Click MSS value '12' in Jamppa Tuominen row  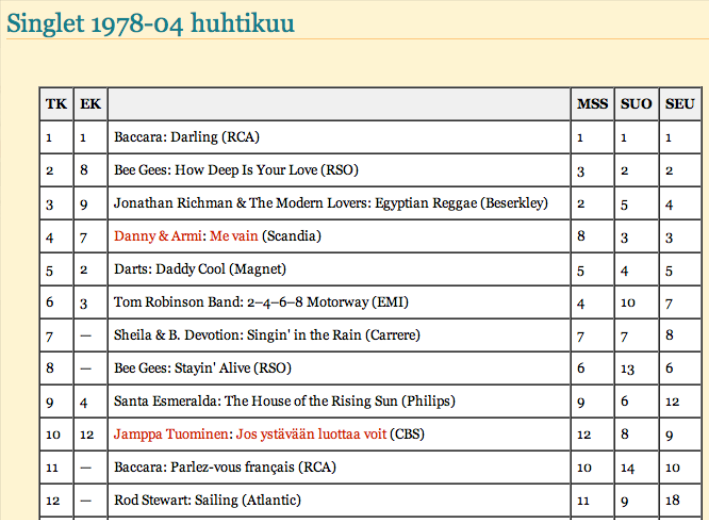[x=584, y=435]
